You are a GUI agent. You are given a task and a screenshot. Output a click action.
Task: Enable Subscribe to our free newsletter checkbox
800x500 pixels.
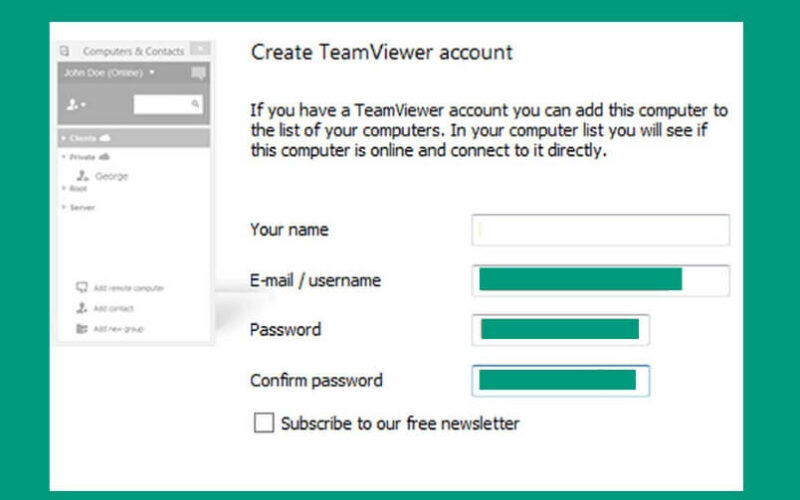pyautogui.click(x=264, y=423)
